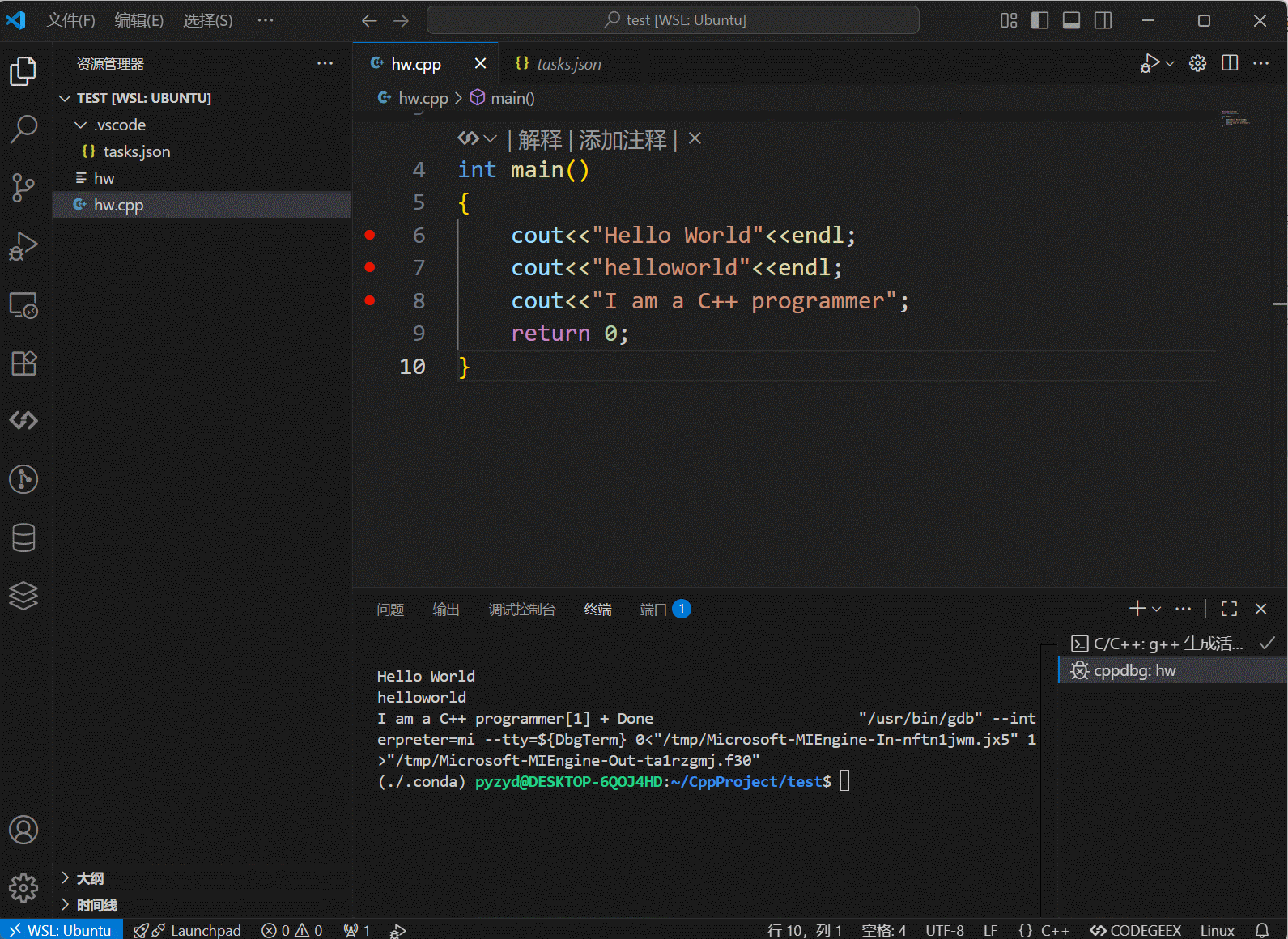The image size is (1288, 939).
Task: Open the stacked layers view in the activity bar
Action: pyautogui.click(x=23, y=596)
